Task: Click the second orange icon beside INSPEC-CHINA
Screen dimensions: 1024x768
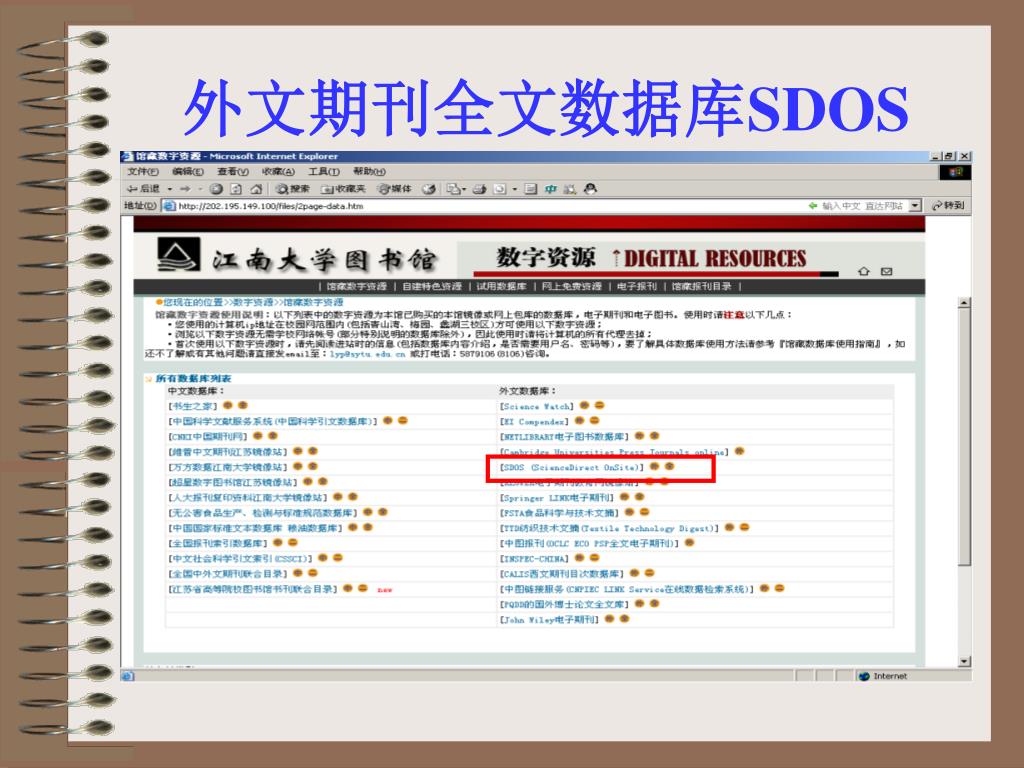Action: [x=594, y=558]
